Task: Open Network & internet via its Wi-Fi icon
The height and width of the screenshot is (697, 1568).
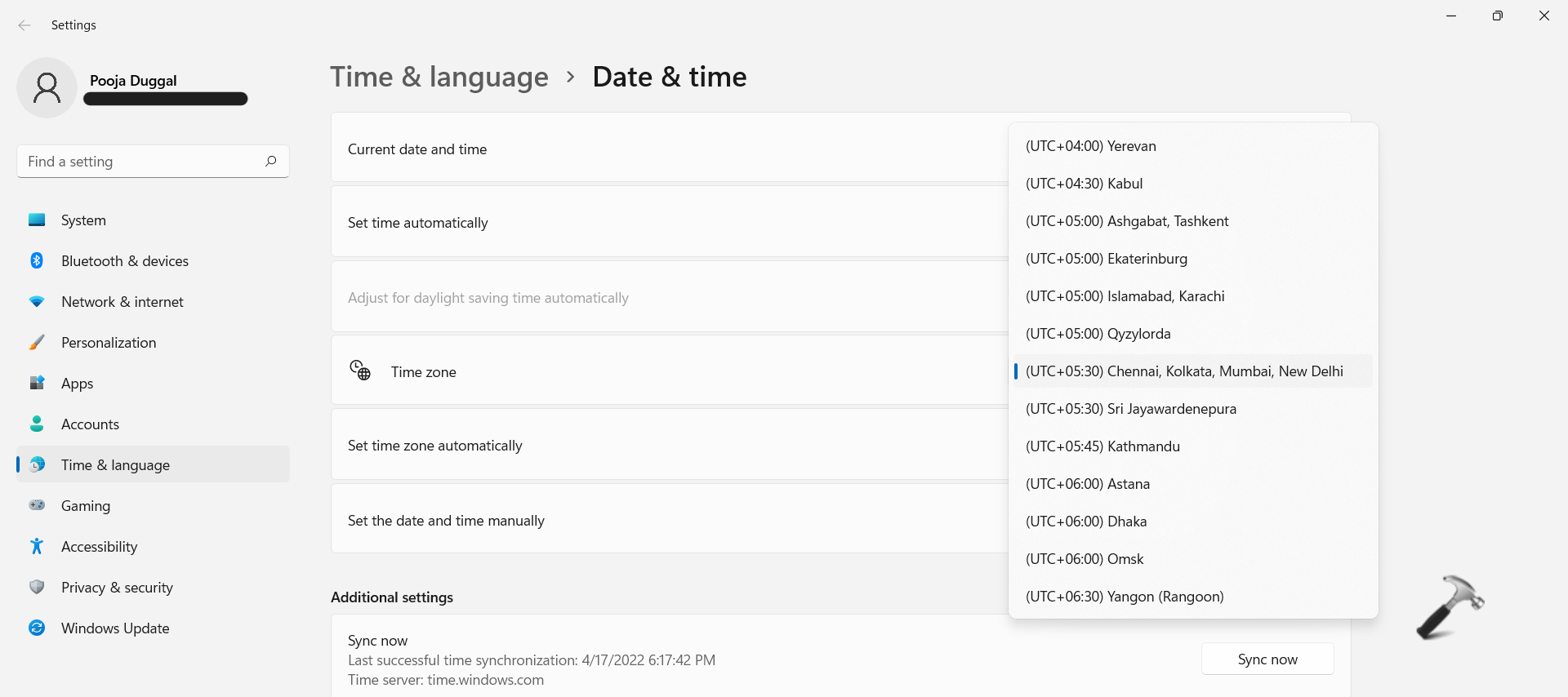Action: [x=37, y=302]
